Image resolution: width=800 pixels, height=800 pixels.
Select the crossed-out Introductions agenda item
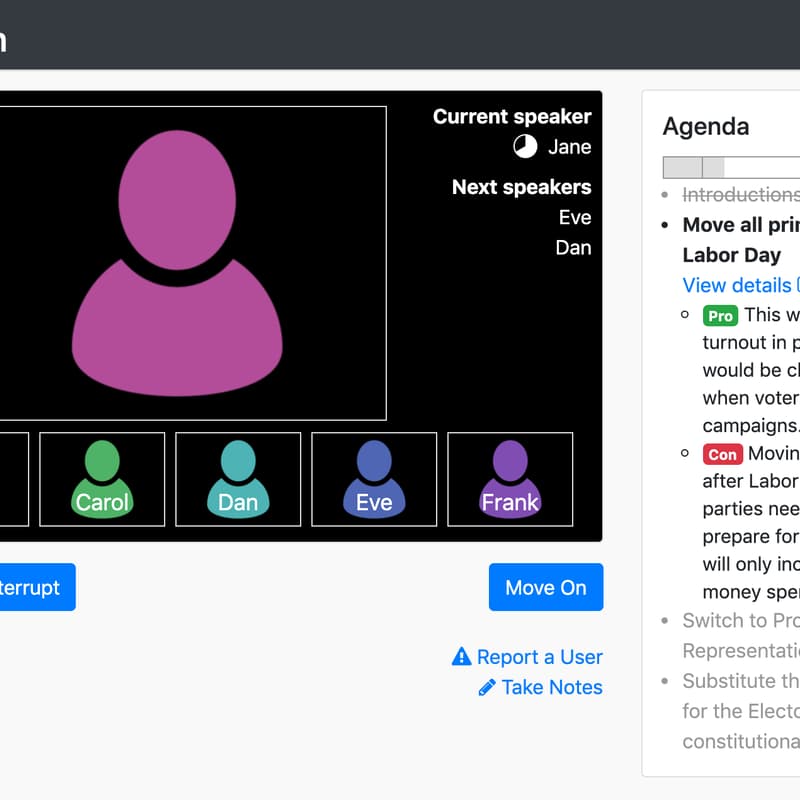pos(741,194)
